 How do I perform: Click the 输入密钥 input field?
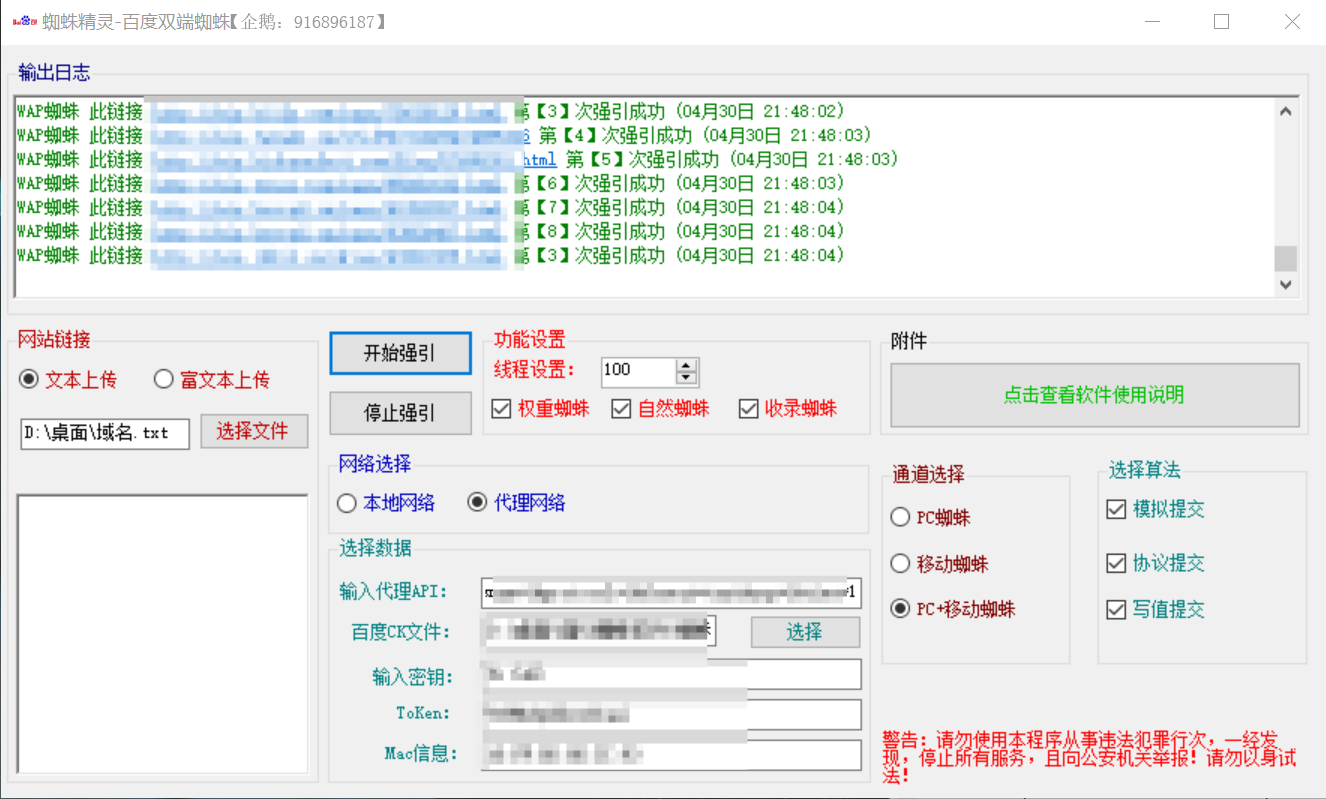670,674
